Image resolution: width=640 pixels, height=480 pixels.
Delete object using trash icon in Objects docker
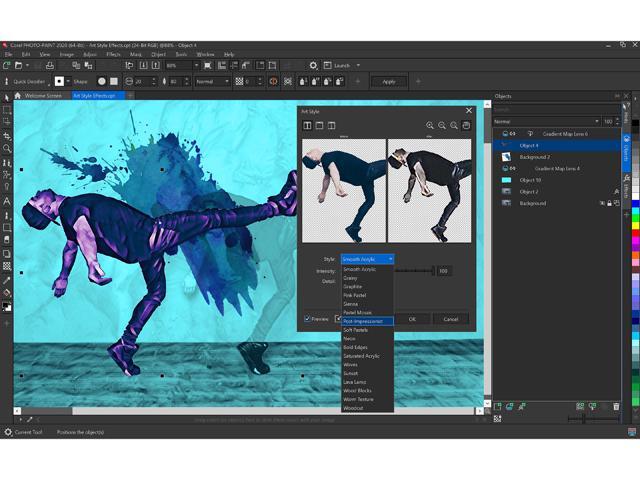(x=616, y=406)
